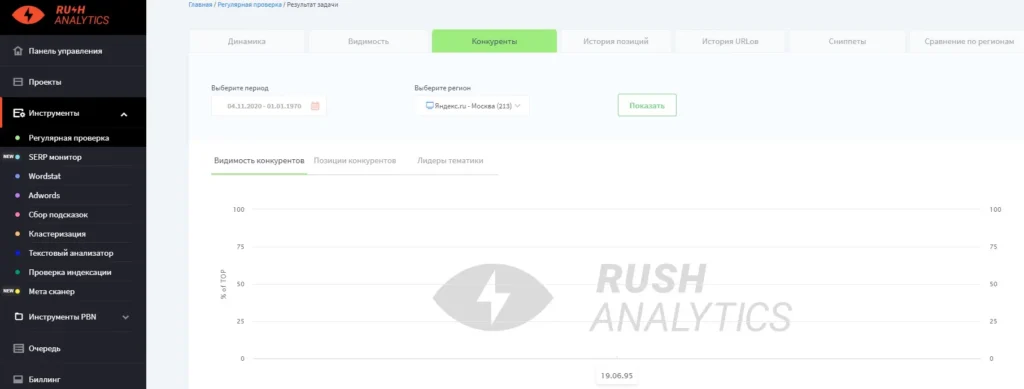1024x389 pixels.
Task: Open Проекты menu item
Action: pyautogui.click(x=45, y=82)
